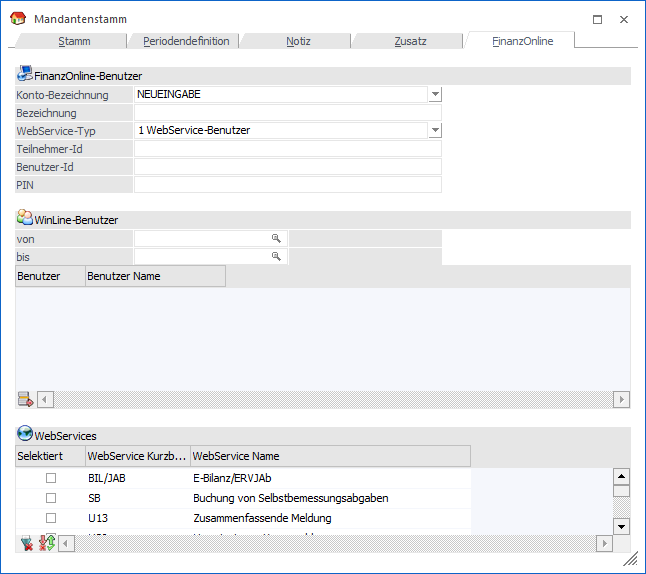Expand the WebService-Typ dropdown
646x574 pixels.
(x=435, y=130)
